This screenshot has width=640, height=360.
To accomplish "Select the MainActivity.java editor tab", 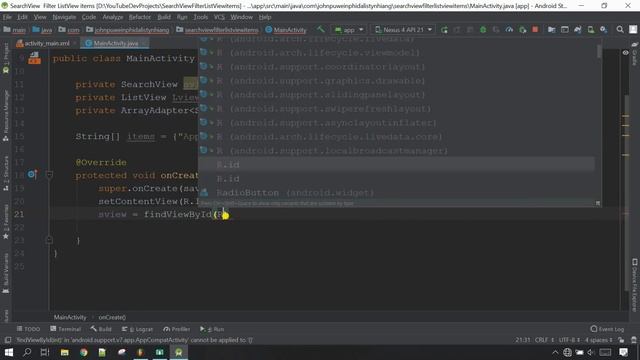I will (x=114, y=43).
